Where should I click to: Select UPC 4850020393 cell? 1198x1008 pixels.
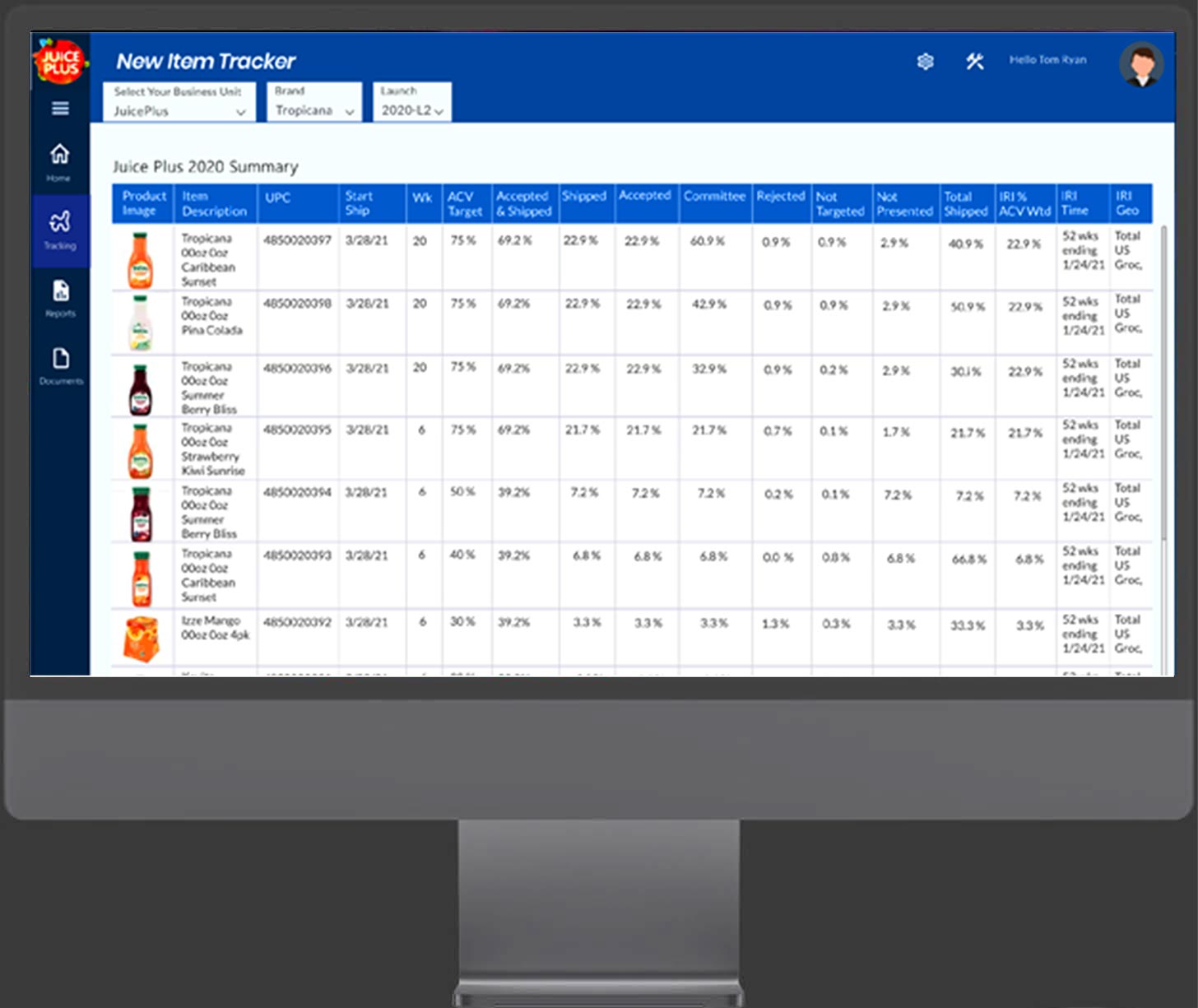[x=297, y=555]
